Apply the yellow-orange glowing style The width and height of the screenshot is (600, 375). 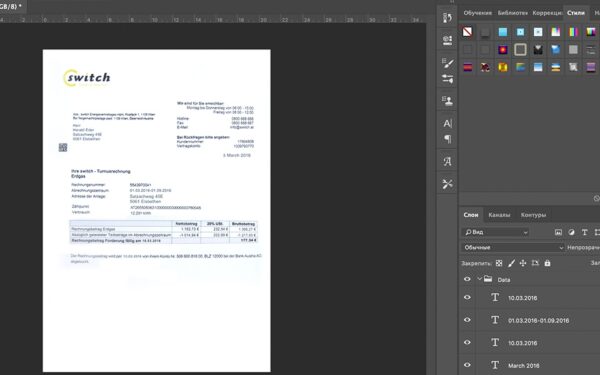point(503,67)
